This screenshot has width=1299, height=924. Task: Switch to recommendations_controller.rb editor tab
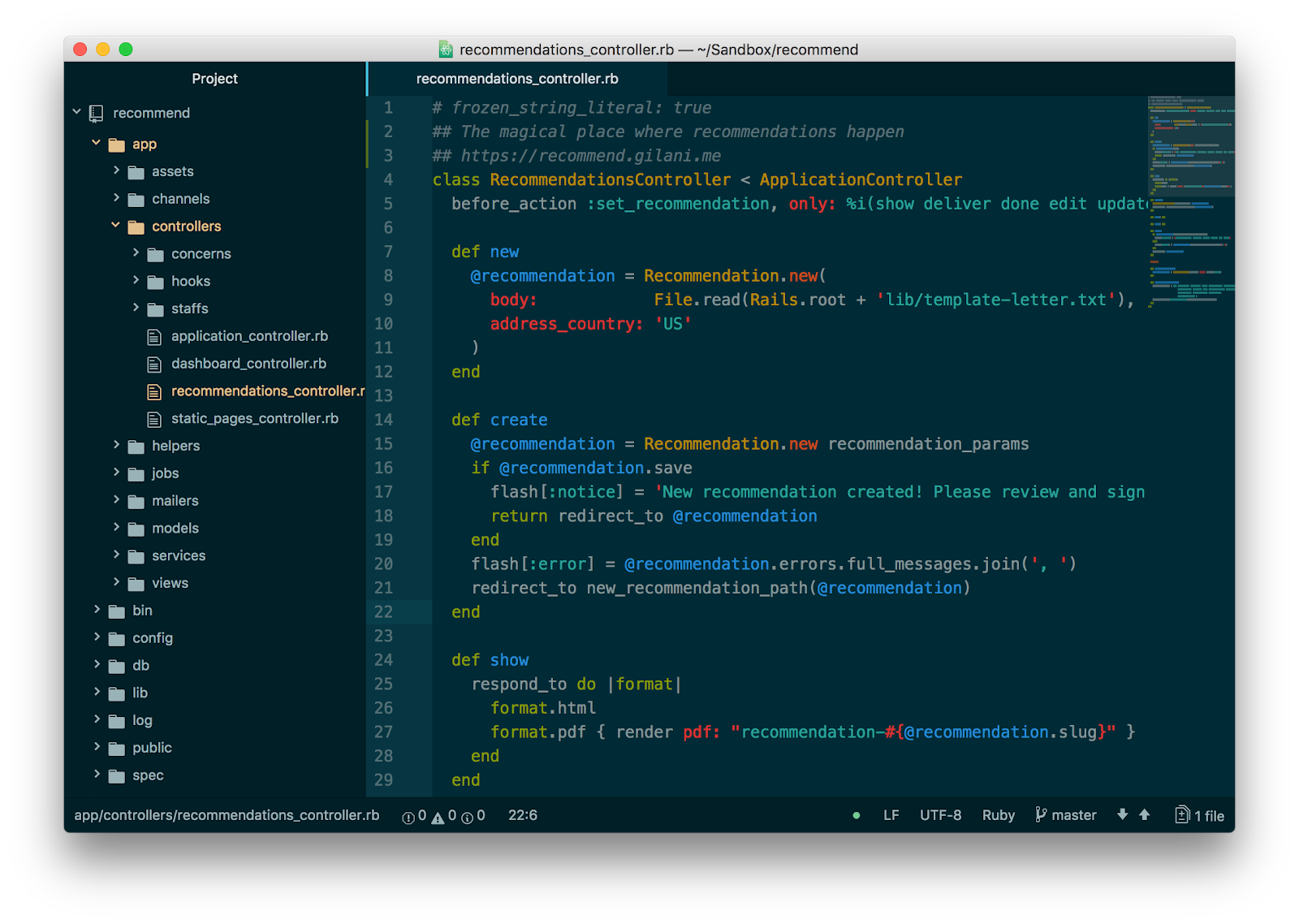pos(517,79)
